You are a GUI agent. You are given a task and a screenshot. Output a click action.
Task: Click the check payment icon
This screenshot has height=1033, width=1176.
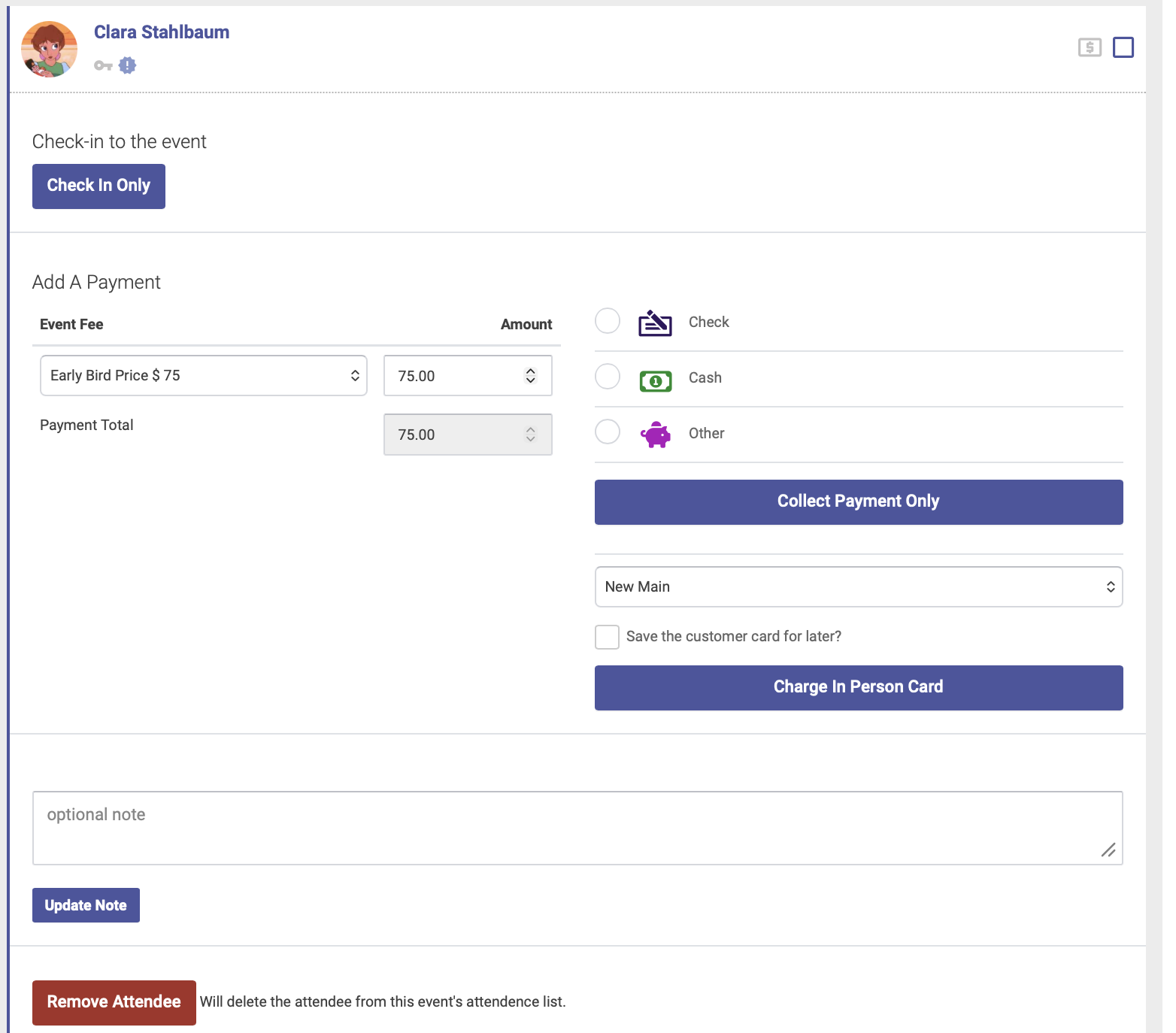pos(655,323)
